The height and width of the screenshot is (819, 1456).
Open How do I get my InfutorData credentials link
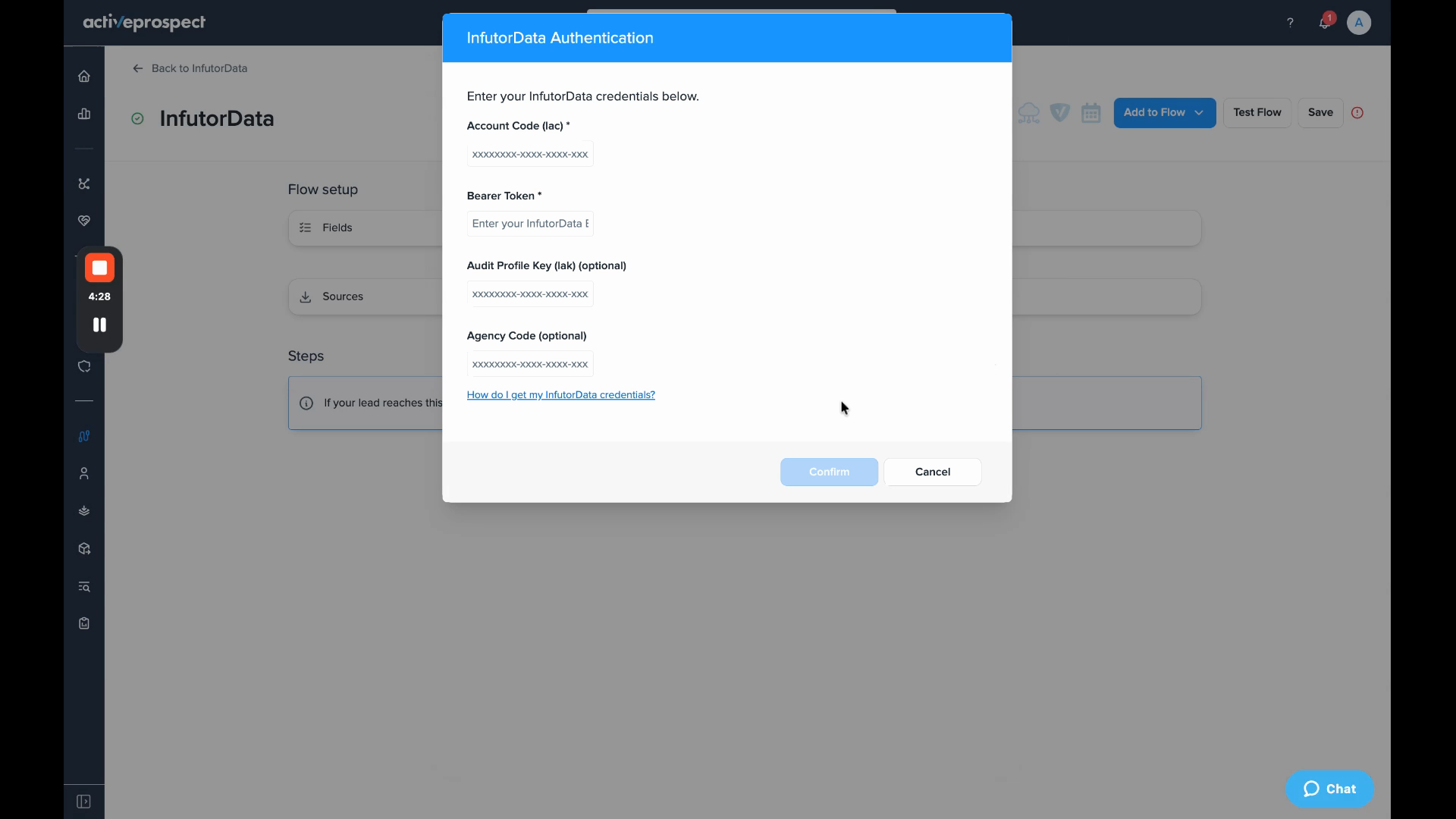pos(561,395)
